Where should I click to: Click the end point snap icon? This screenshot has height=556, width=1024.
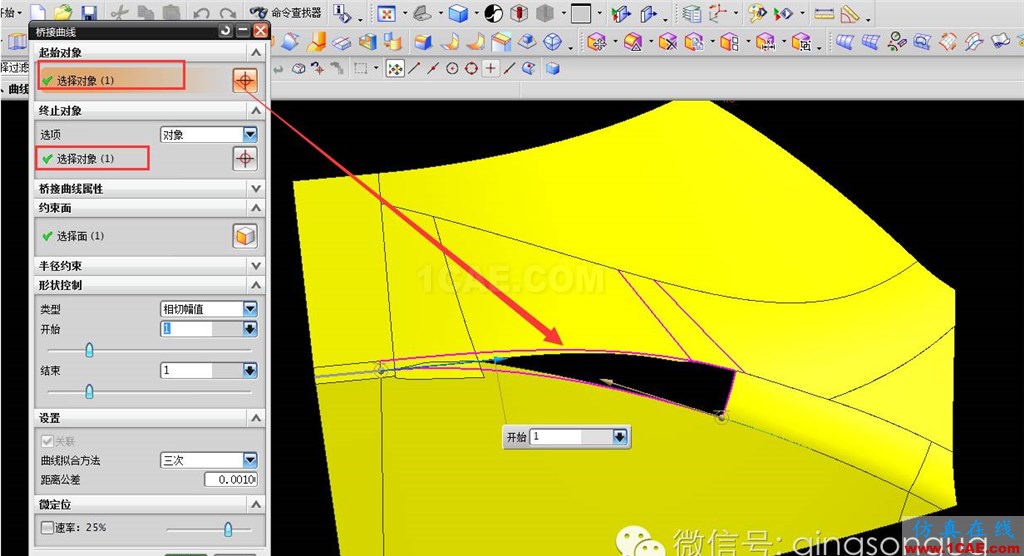(414, 69)
